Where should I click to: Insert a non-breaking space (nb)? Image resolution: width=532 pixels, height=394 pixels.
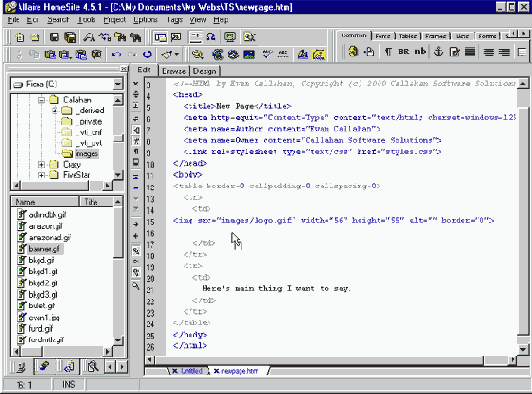pyautogui.click(x=420, y=51)
